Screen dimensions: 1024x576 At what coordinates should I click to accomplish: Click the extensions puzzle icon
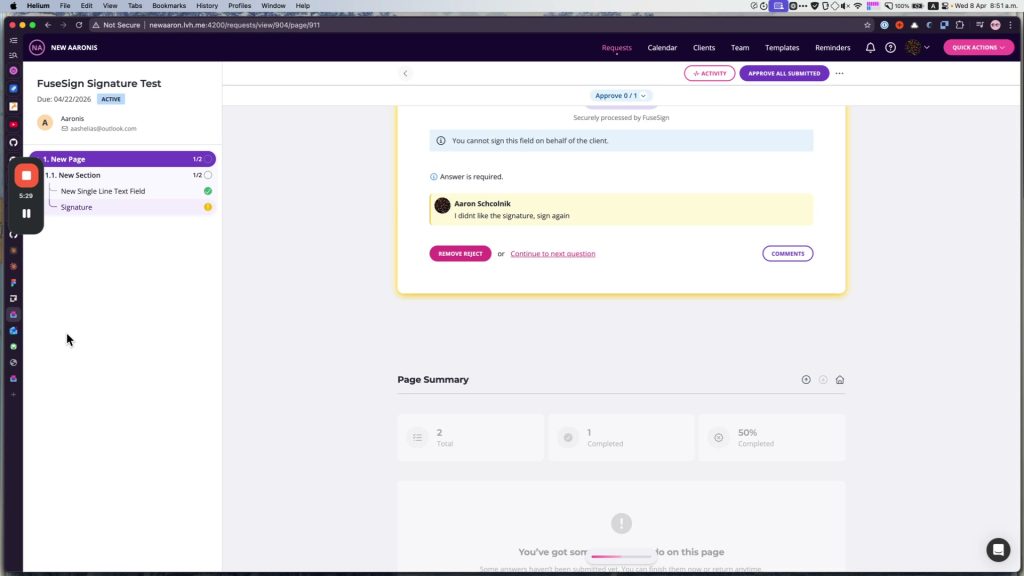click(960, 25)
